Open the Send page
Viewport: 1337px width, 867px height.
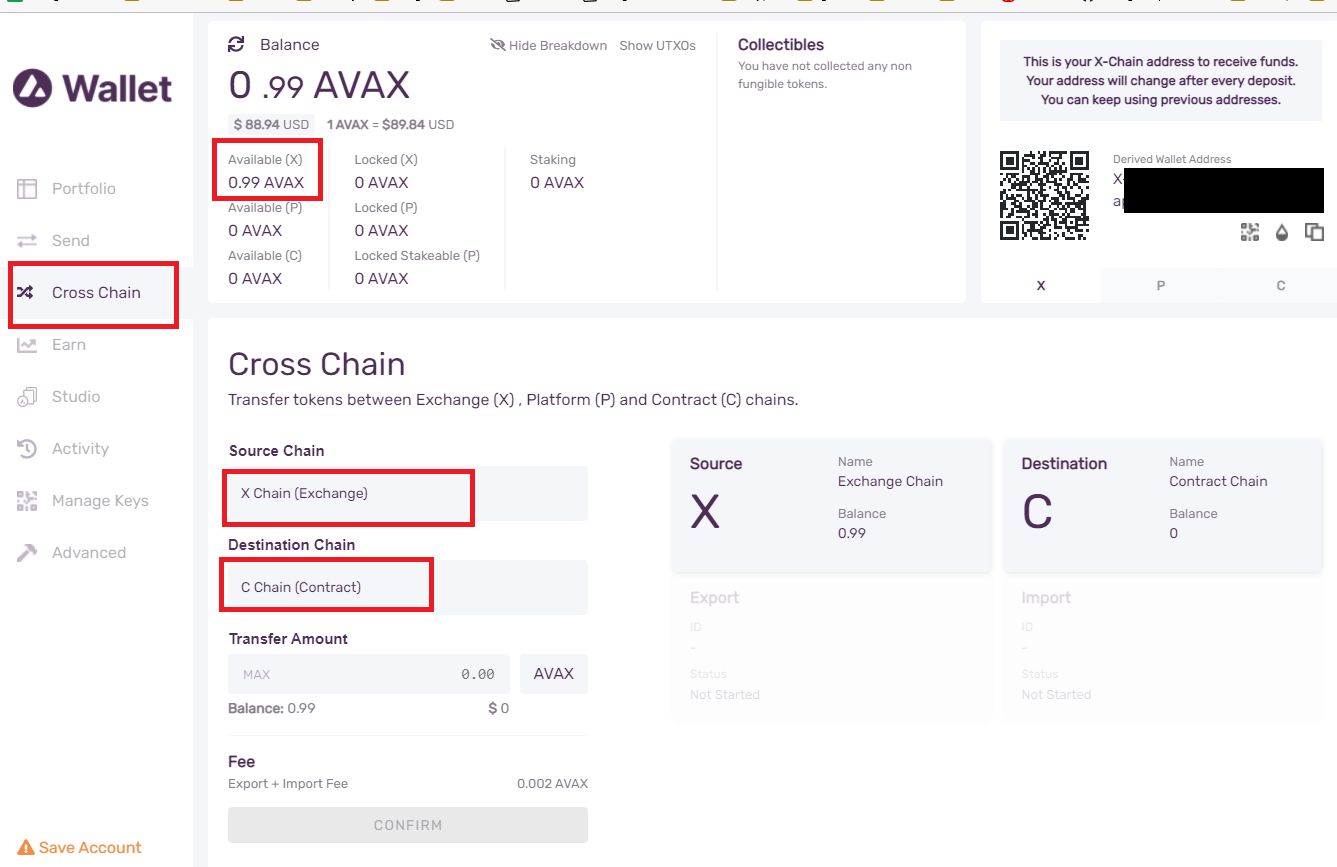pyautogui.click(x=71, y=240)
